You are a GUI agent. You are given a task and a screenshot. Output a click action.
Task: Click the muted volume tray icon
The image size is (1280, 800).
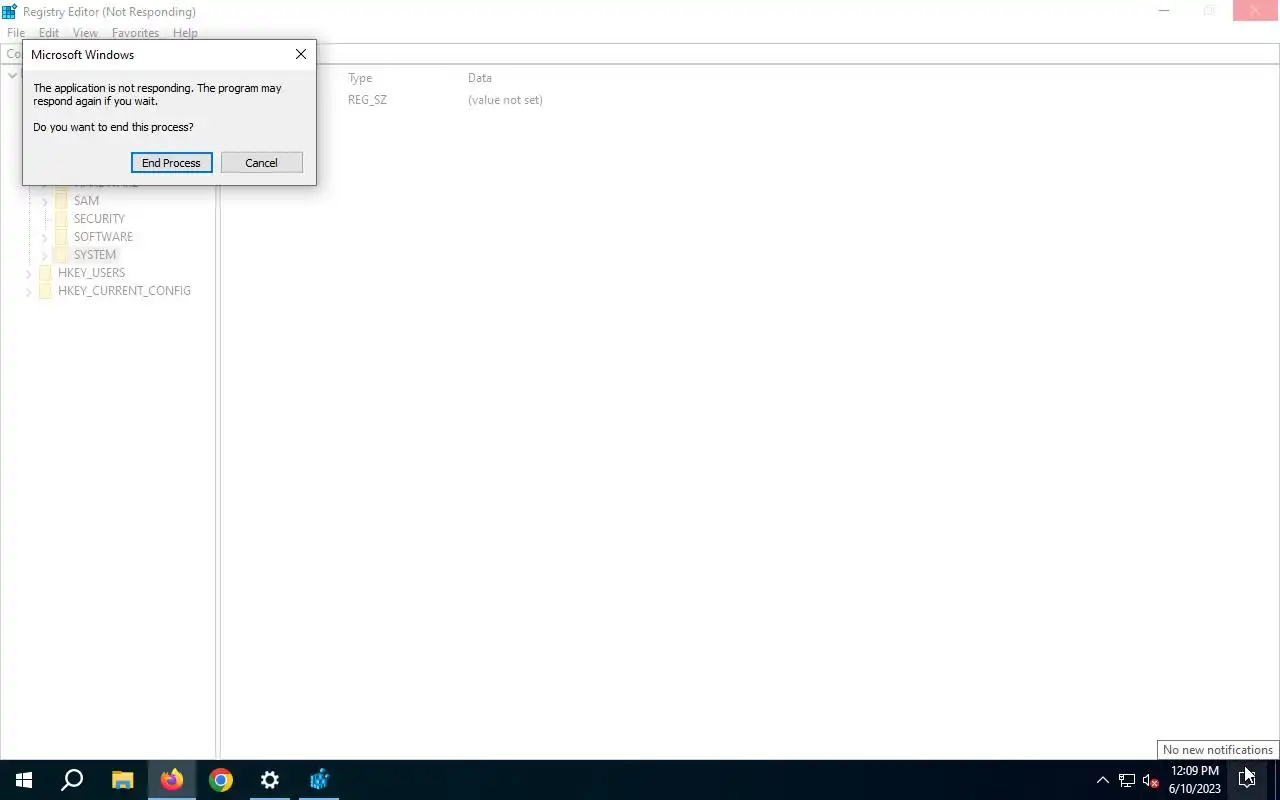pos(1151,780)
